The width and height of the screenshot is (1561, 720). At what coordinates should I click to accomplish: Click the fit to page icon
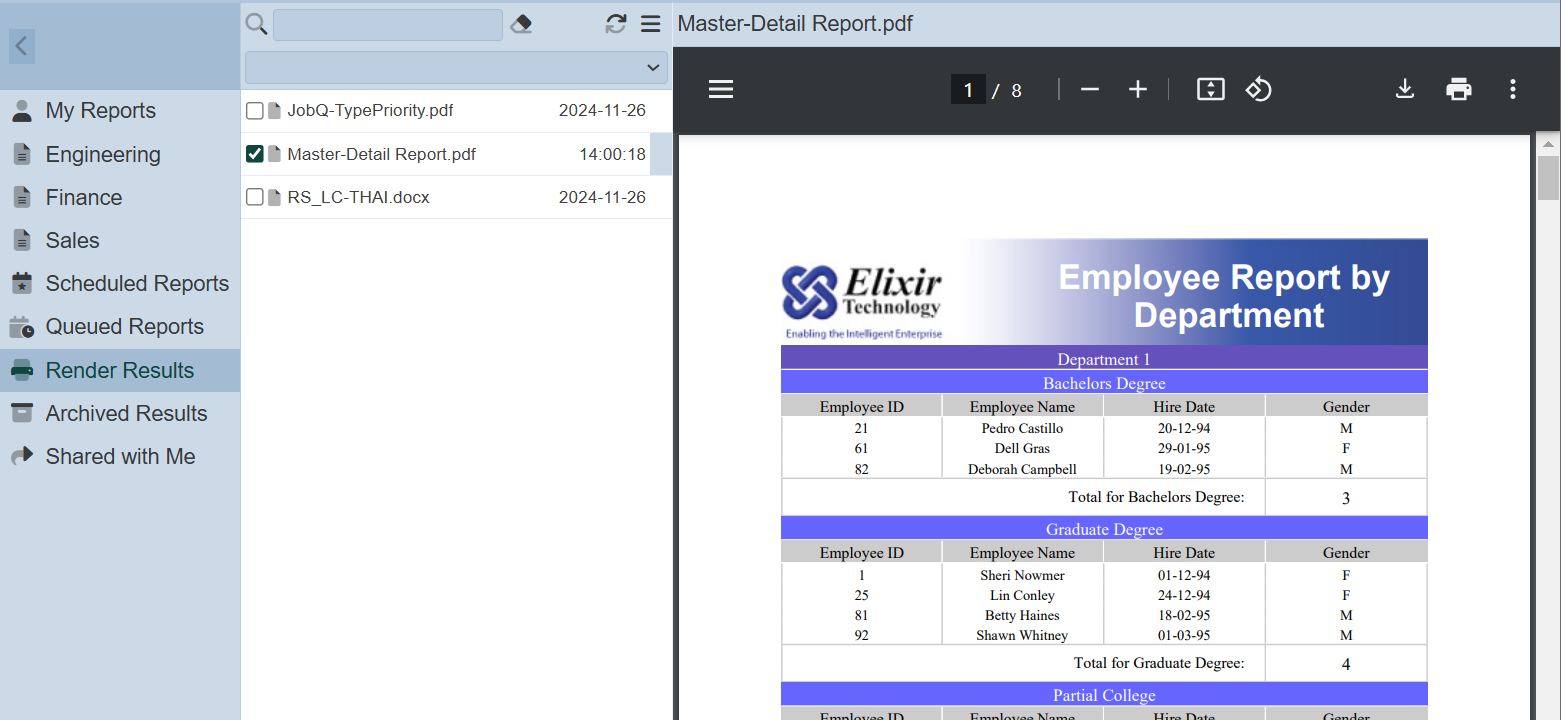point(1211,90)
